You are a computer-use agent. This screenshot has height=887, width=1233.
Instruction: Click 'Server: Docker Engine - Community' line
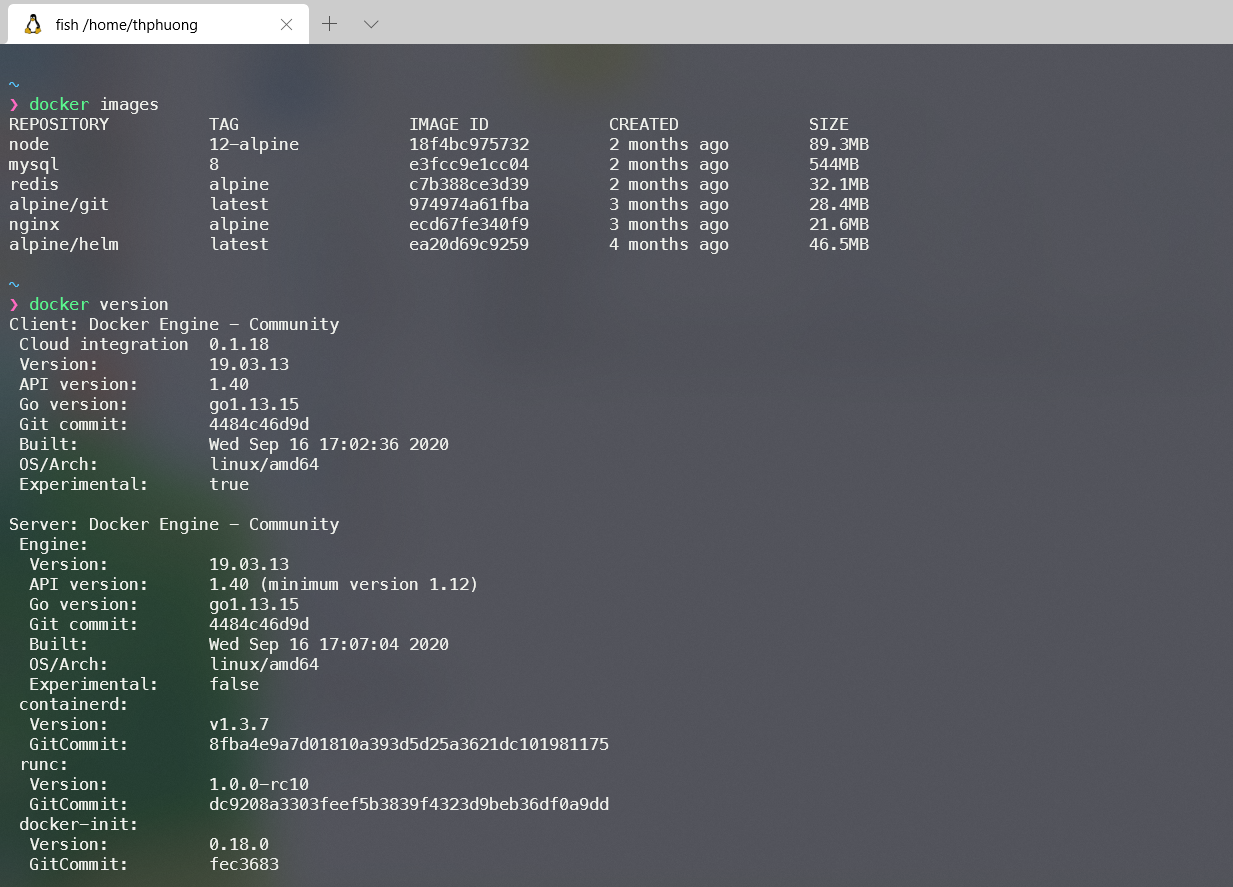pyautogui.click(x=174, y=524)
